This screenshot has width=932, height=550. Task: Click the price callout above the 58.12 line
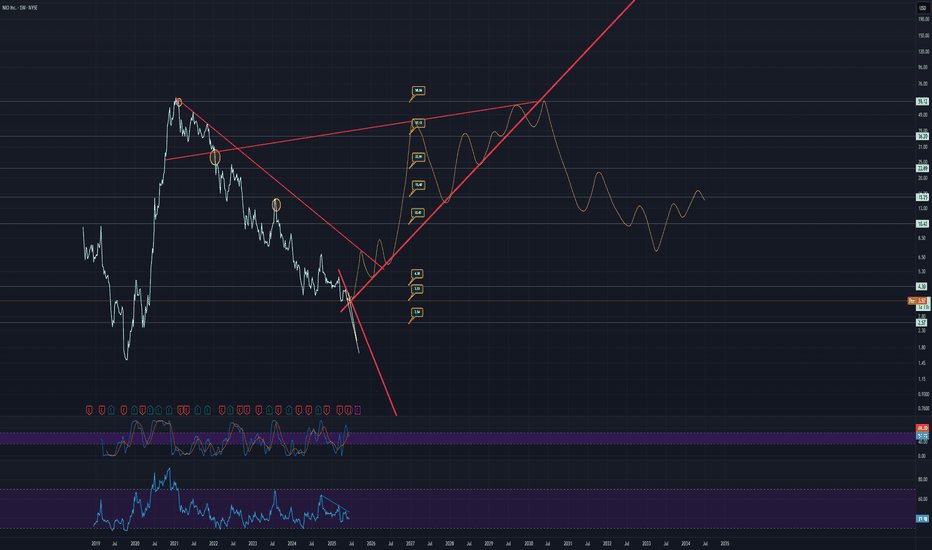click(418, 91)
